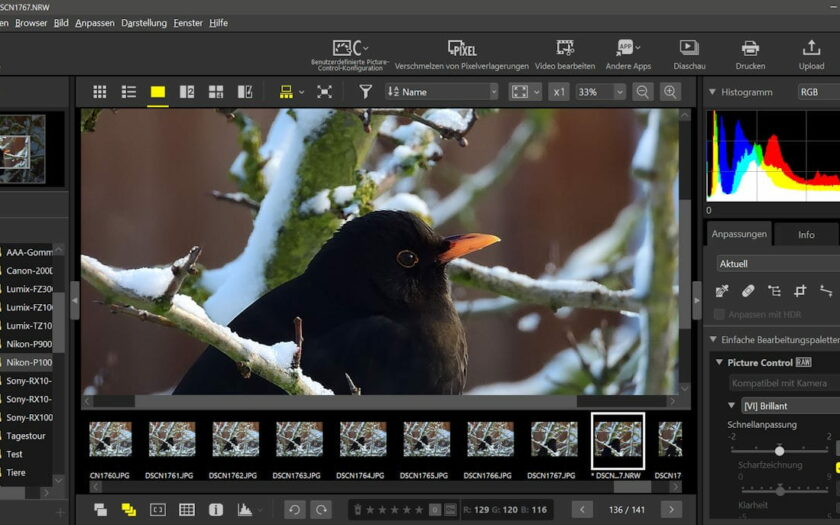
Task: Rotate image clockwise
Action: point(321,509)
